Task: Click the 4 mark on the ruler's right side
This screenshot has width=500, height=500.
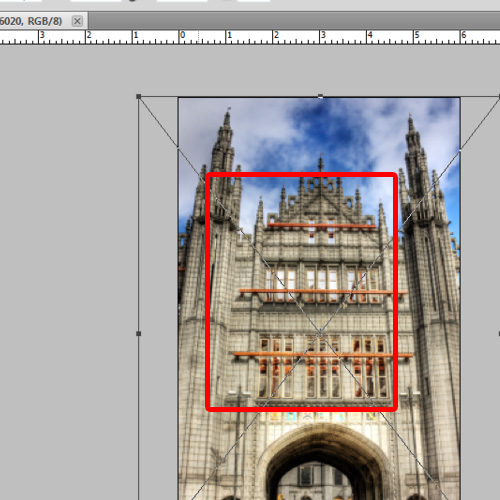Action: tap(370, 35)
